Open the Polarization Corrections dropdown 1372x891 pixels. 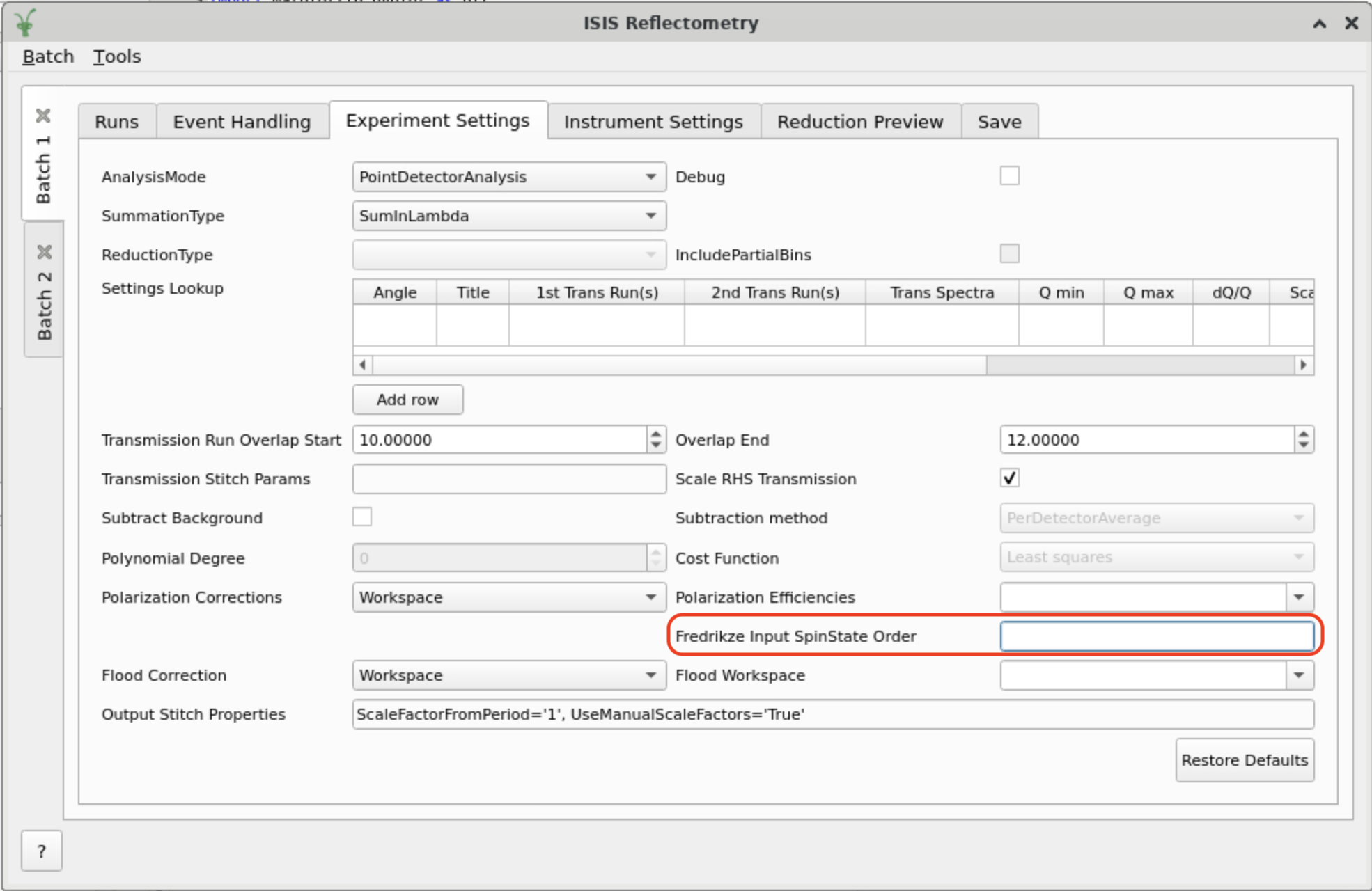509,597
